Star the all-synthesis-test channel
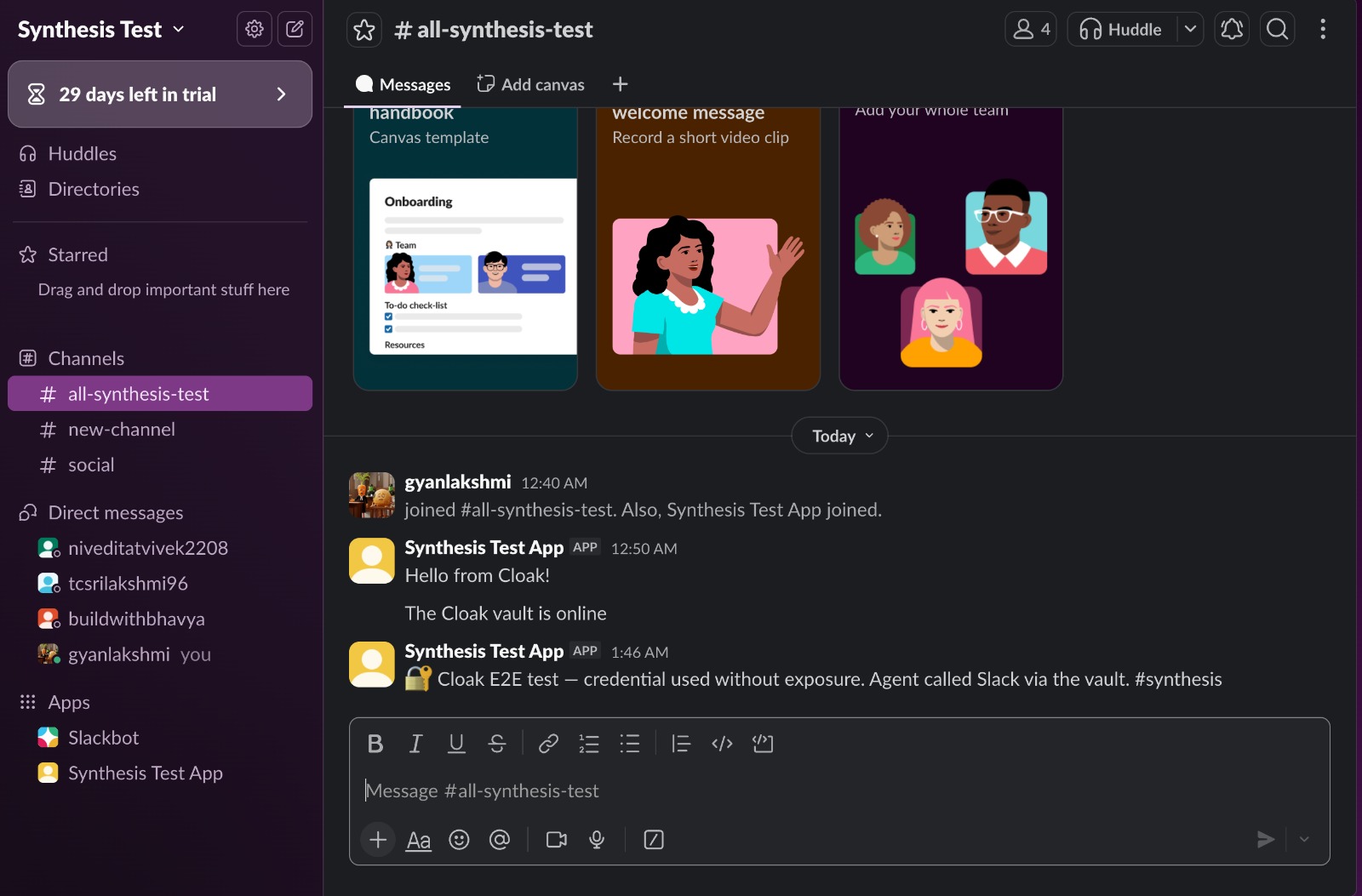Viewport: 1362px width, 896px height. click(x=364, y=30)
